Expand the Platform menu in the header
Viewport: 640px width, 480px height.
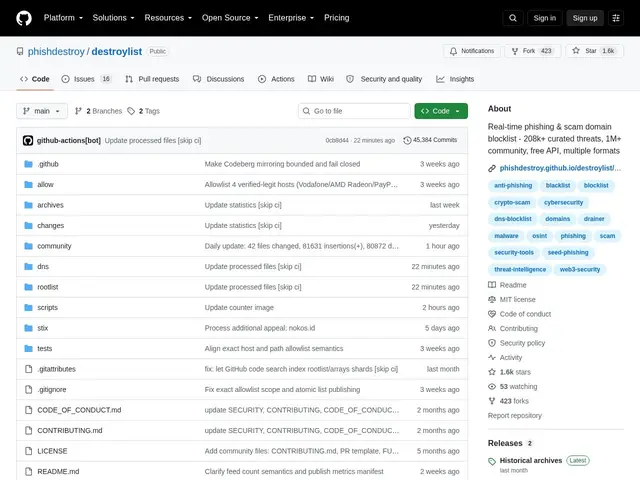tap(63, 18)
